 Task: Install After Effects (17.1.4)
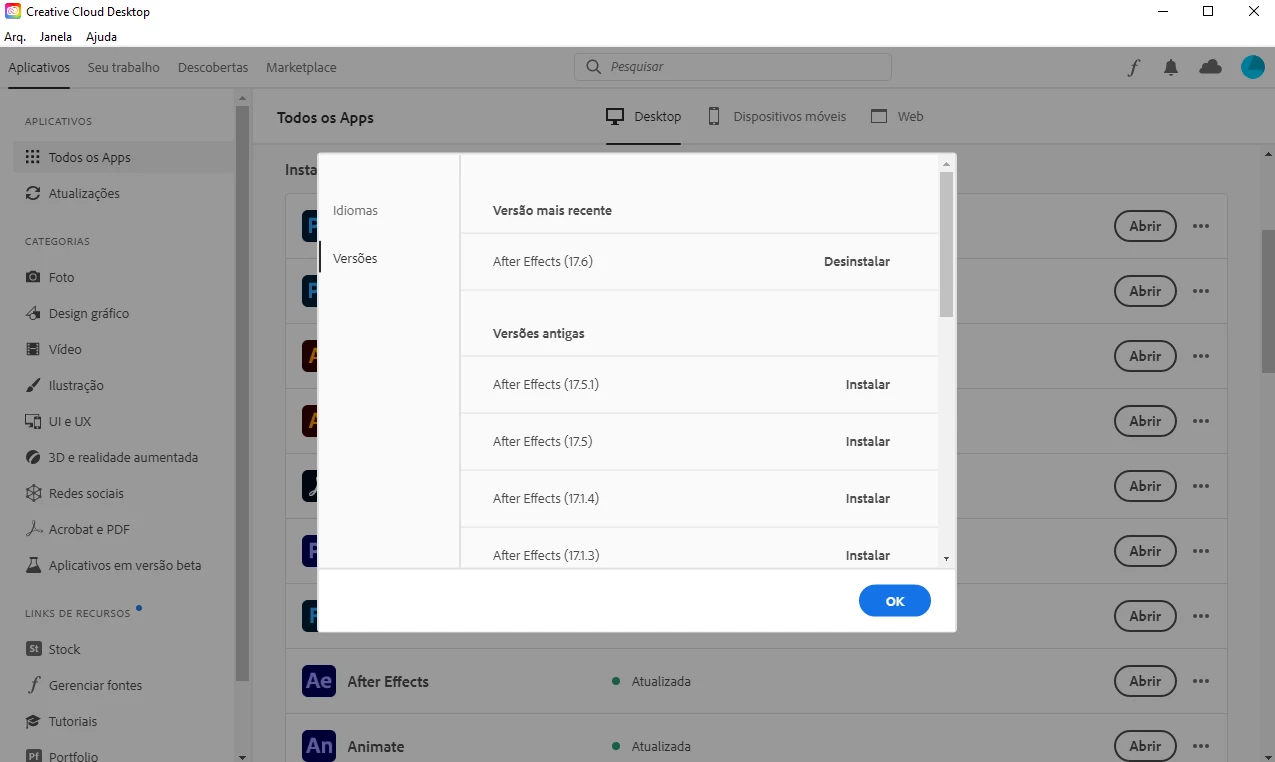click(868, 499)
